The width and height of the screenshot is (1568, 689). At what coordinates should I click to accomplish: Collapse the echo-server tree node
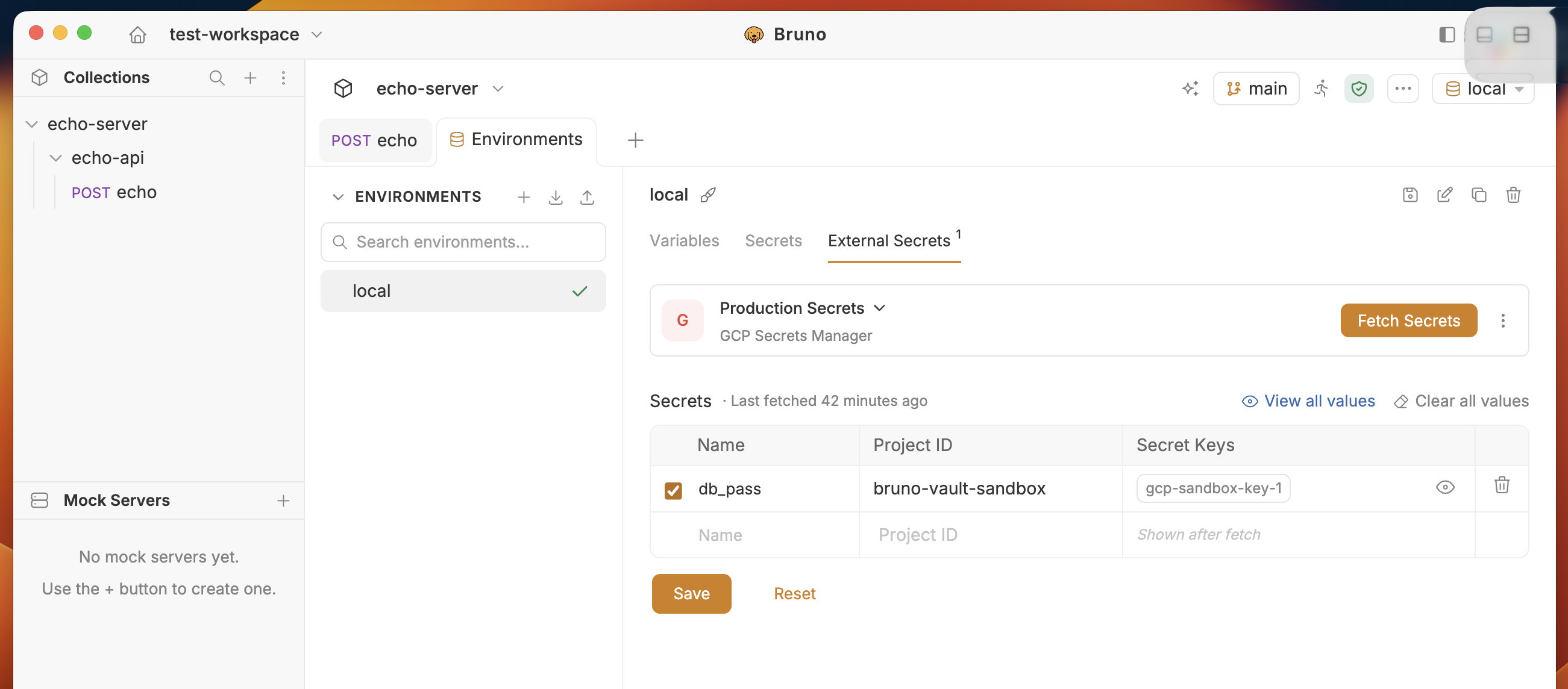(x=32, y=125)
